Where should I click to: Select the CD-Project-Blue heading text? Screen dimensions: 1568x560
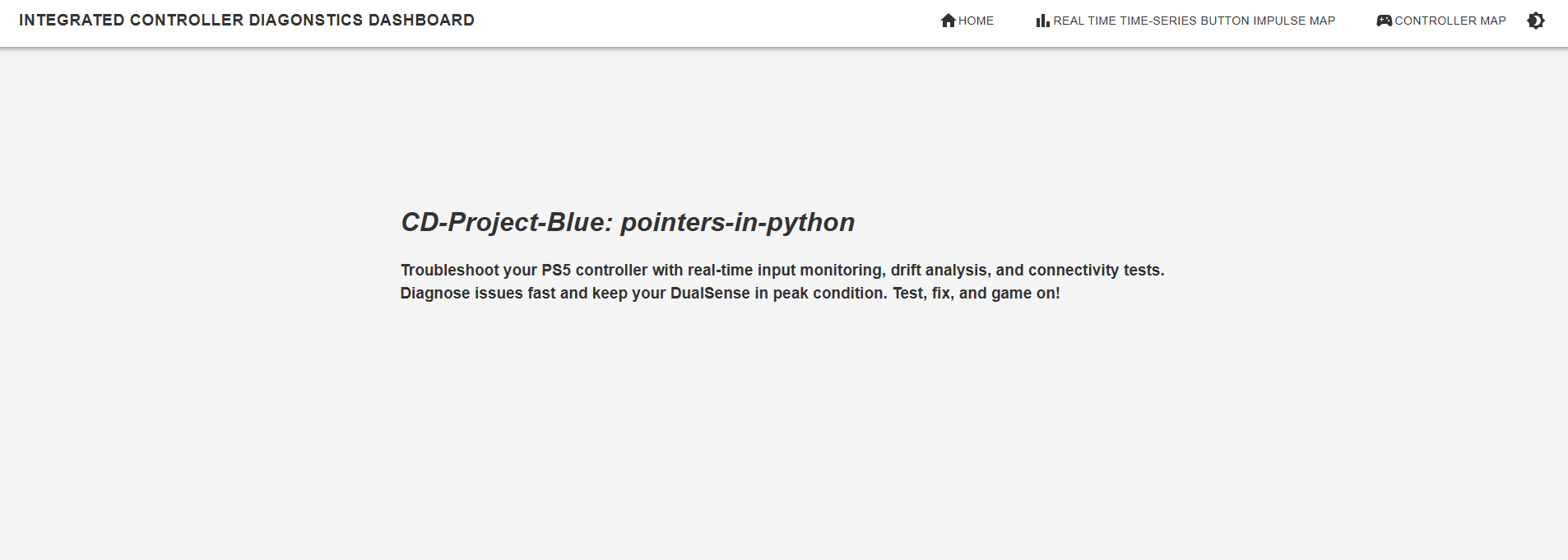(507, 222)
